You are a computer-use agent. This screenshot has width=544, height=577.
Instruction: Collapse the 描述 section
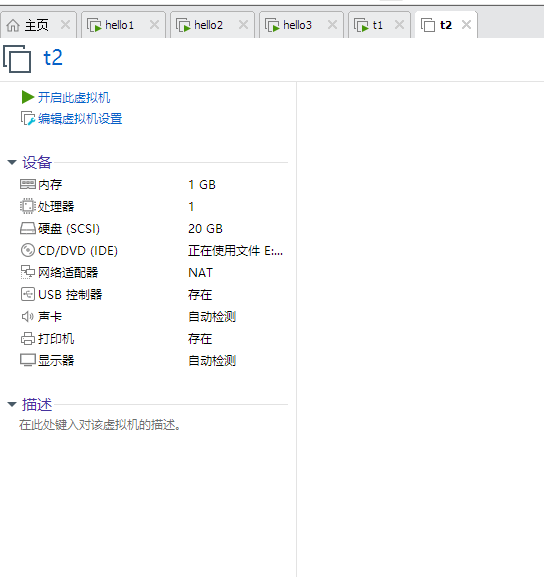[12, 404]
